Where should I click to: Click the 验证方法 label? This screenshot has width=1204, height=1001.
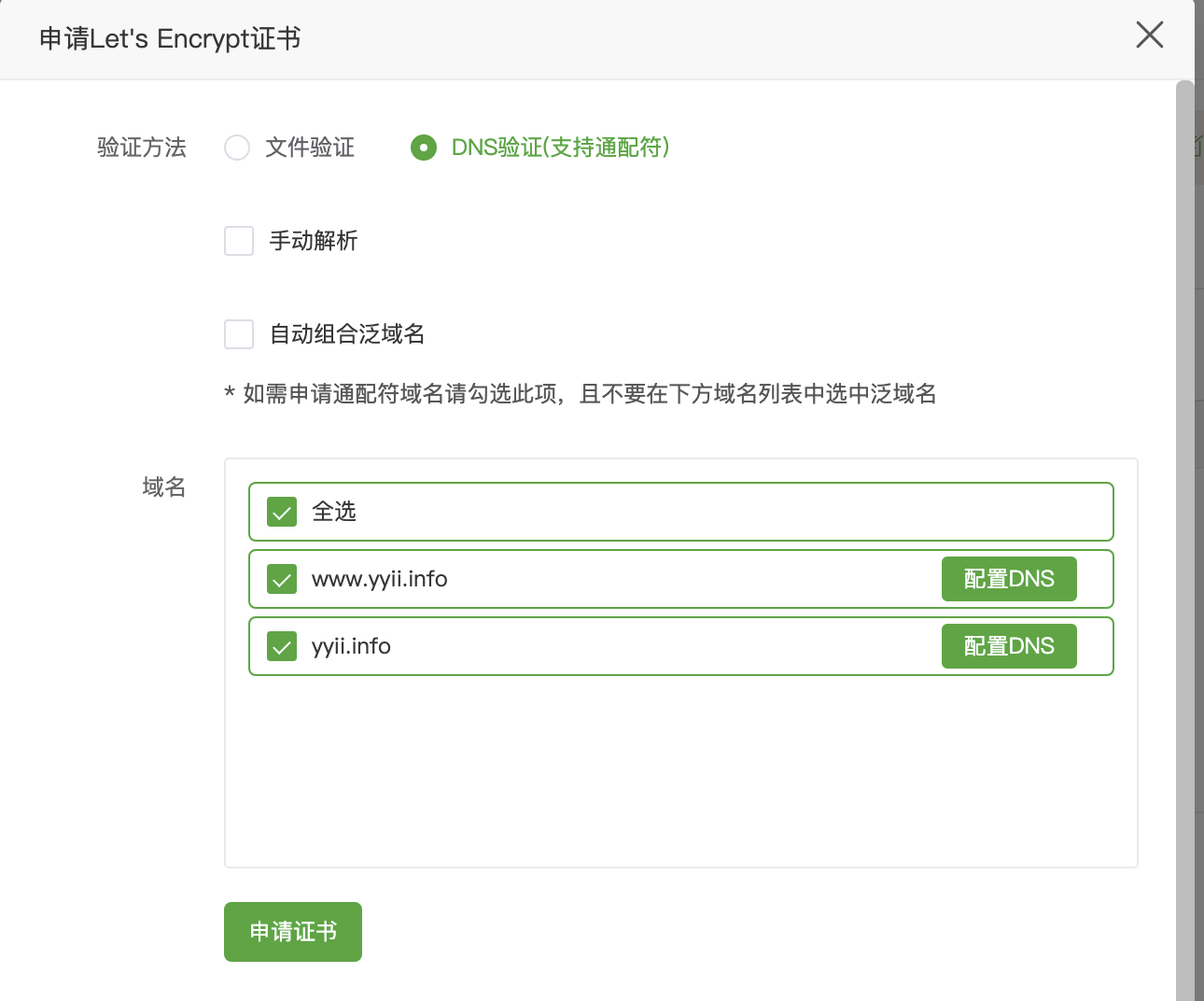coord(142,148)
